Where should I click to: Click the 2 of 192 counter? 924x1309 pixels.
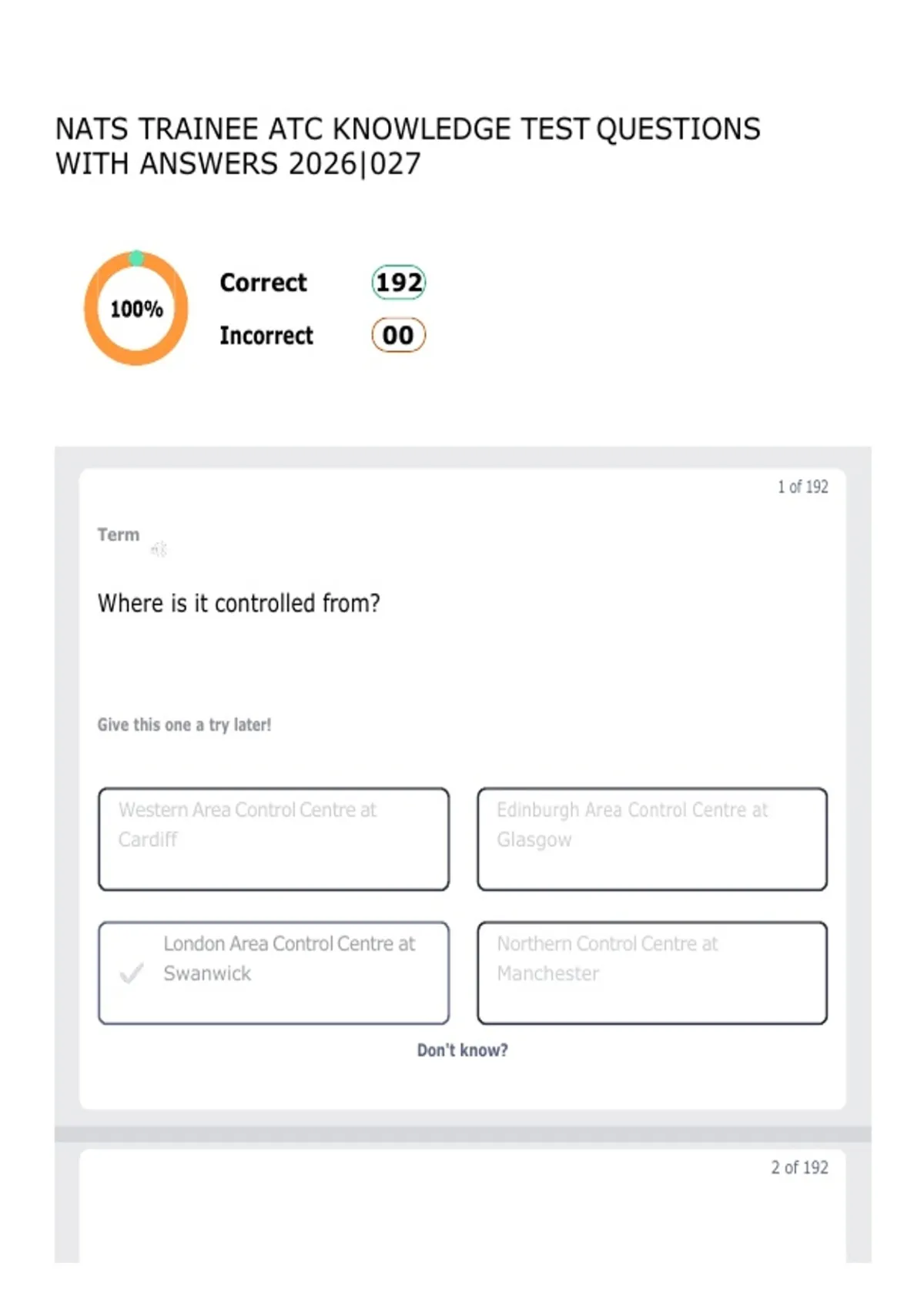click(799, 1167)
